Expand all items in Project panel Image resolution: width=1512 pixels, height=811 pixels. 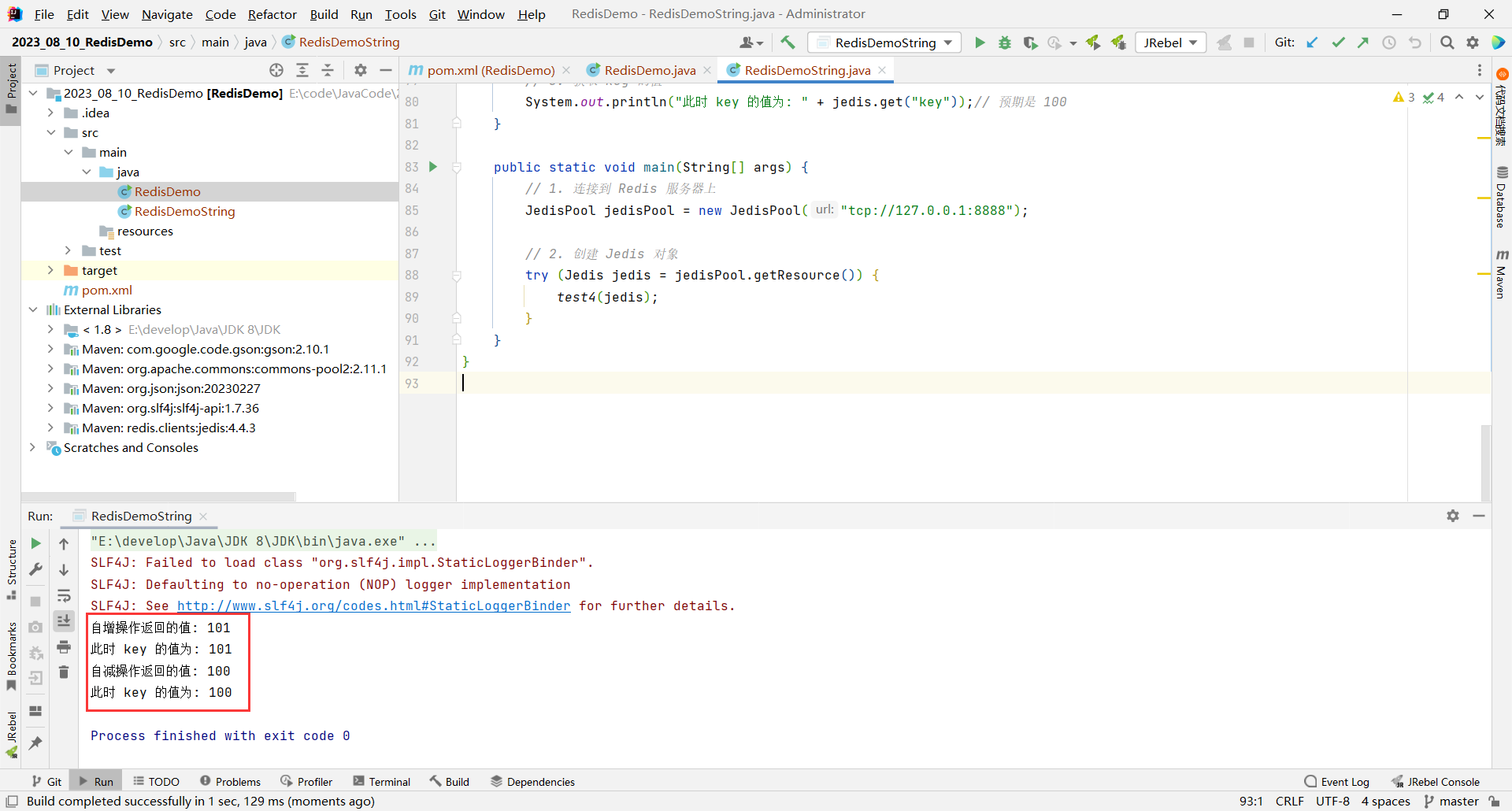click(302, 70)
